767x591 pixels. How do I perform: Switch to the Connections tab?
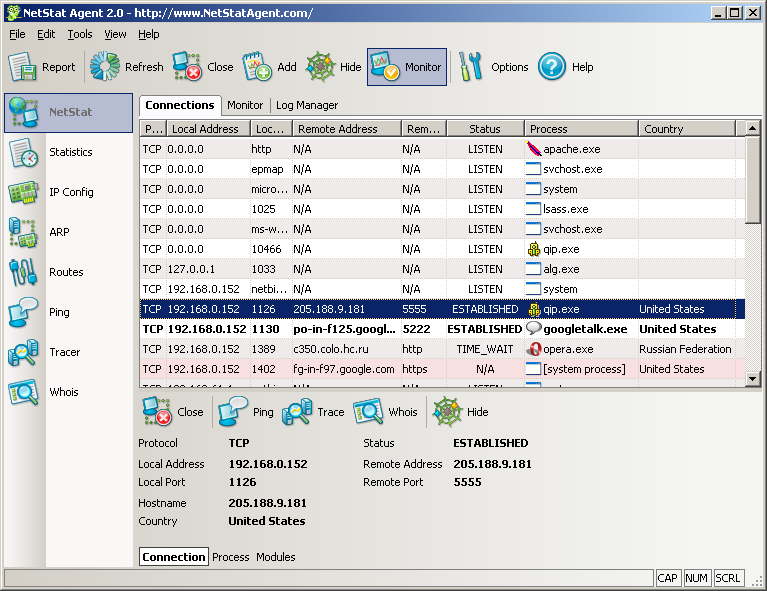pos(180,105)
